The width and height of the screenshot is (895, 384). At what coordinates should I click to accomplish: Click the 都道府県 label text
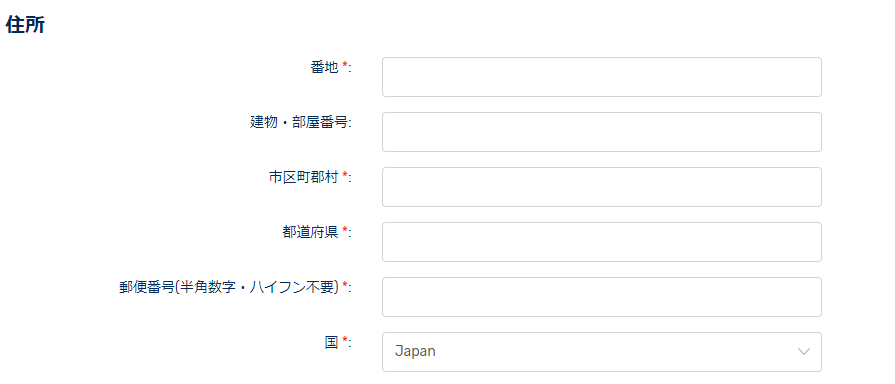pyautogui.click(x=311, y=232)
